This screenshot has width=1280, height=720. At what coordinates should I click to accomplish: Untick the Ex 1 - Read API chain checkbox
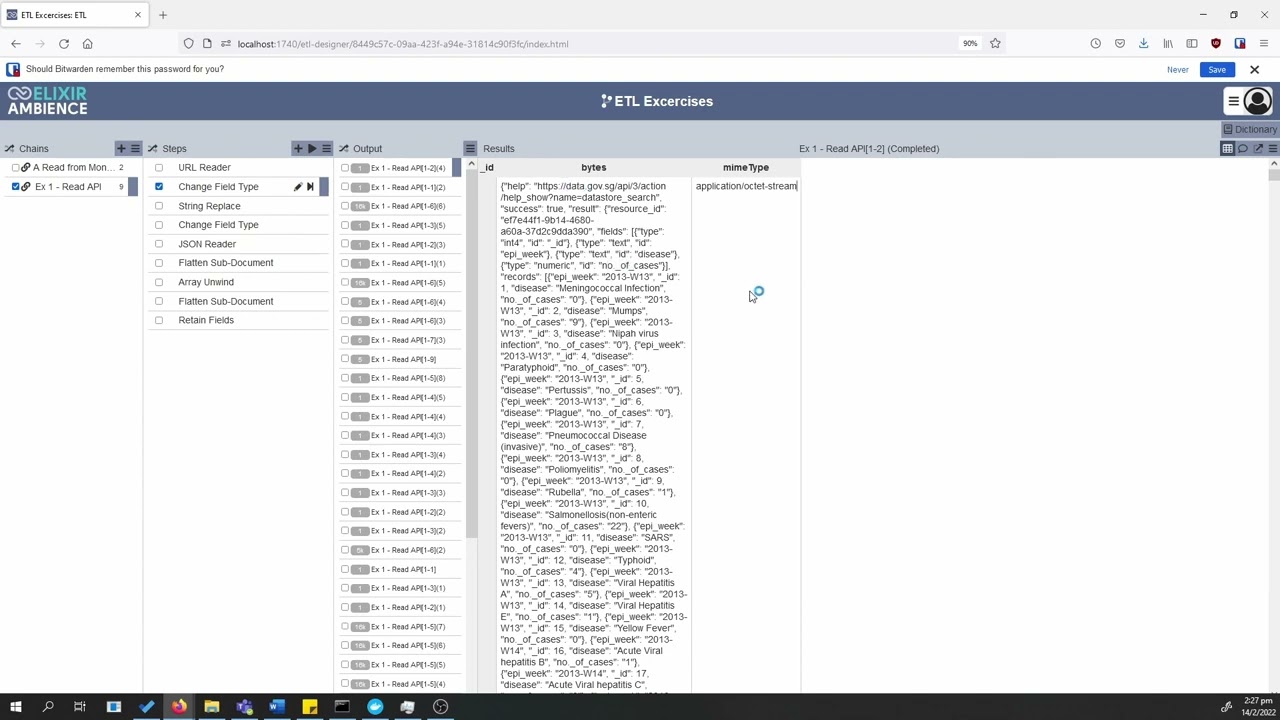(15, 187)
